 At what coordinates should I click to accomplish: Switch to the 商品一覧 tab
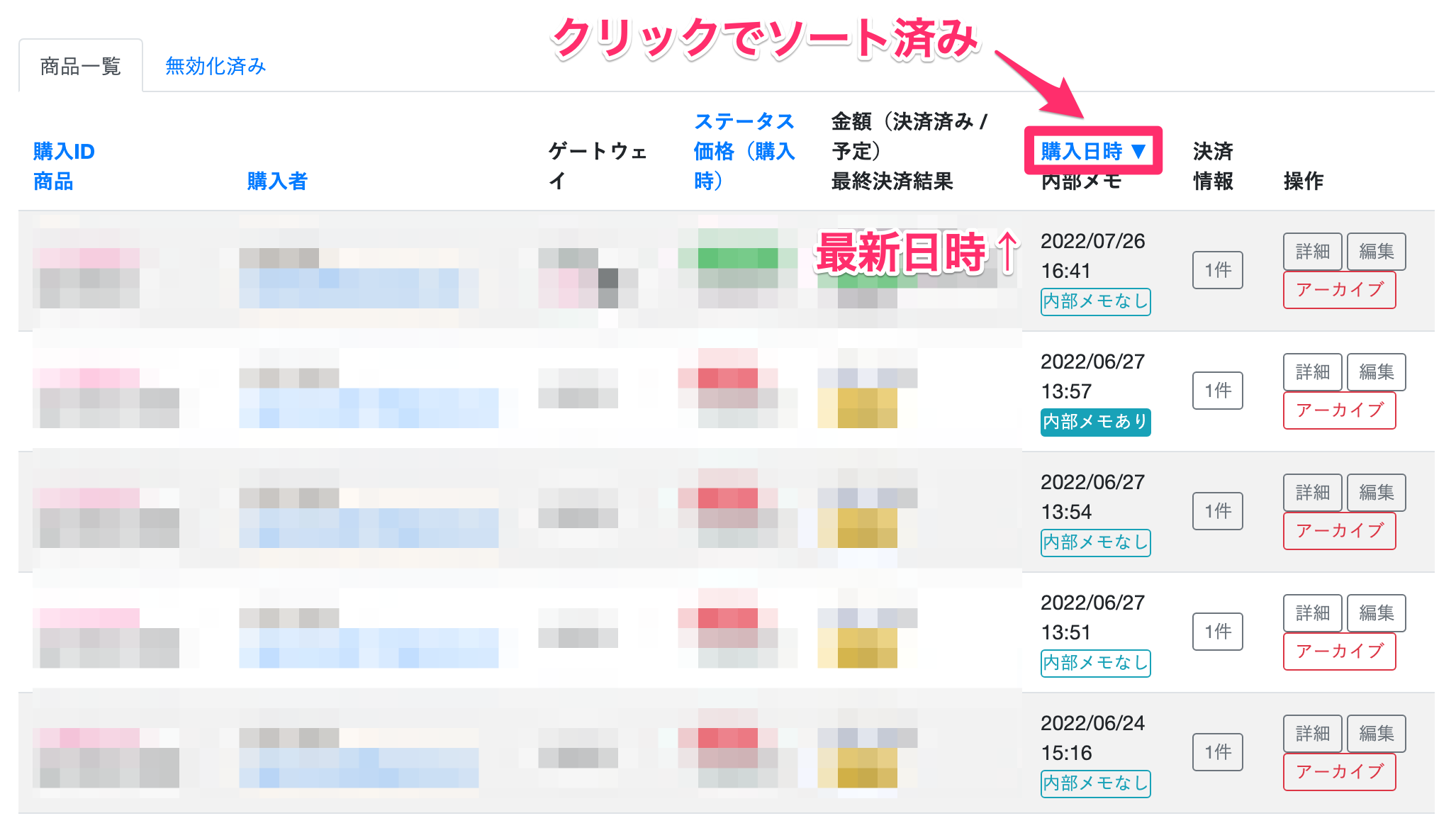click(x=80, y=66)
